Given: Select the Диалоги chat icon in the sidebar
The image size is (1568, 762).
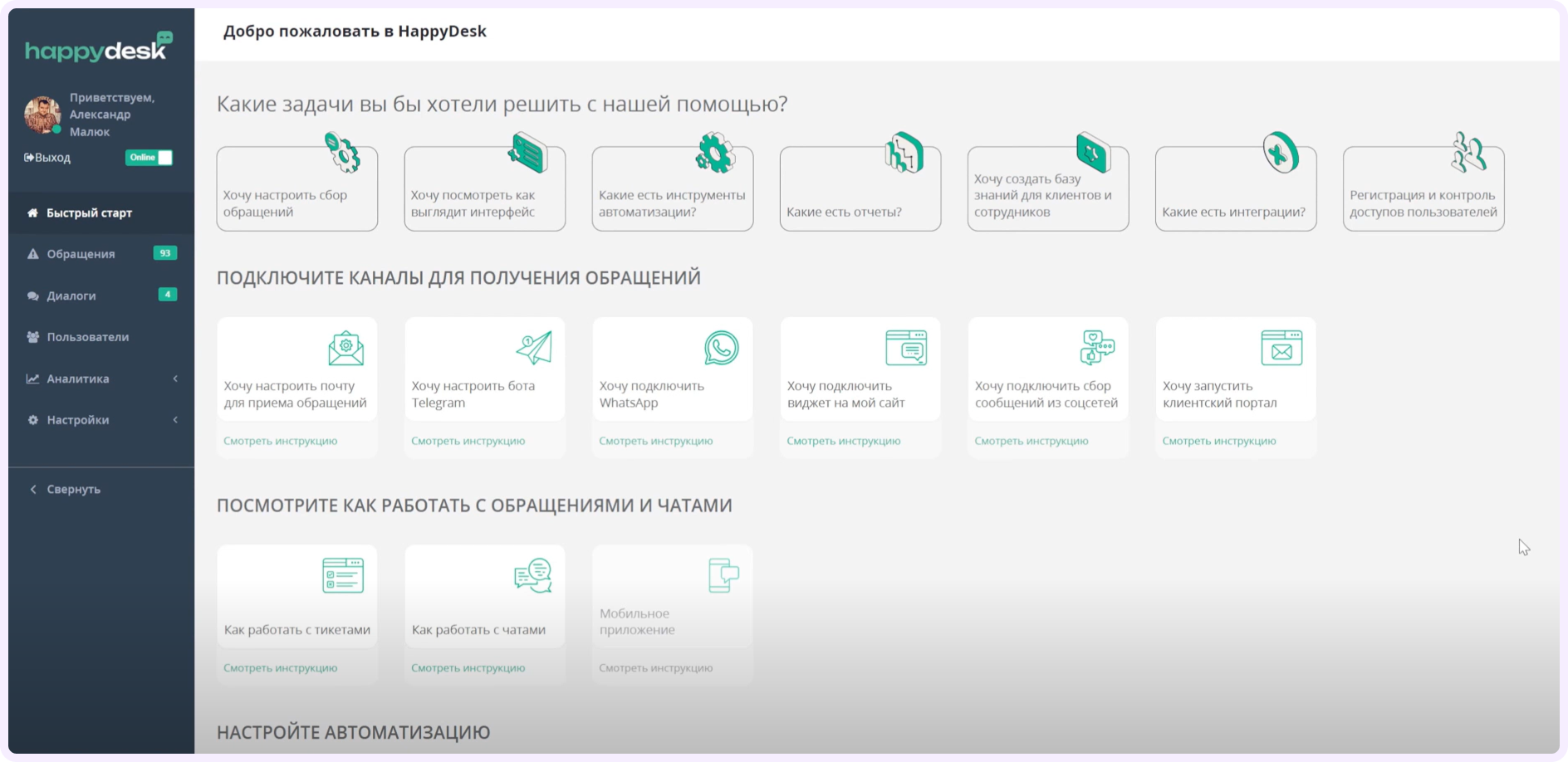Looking at the screenshot, I should tap(32, 295).
